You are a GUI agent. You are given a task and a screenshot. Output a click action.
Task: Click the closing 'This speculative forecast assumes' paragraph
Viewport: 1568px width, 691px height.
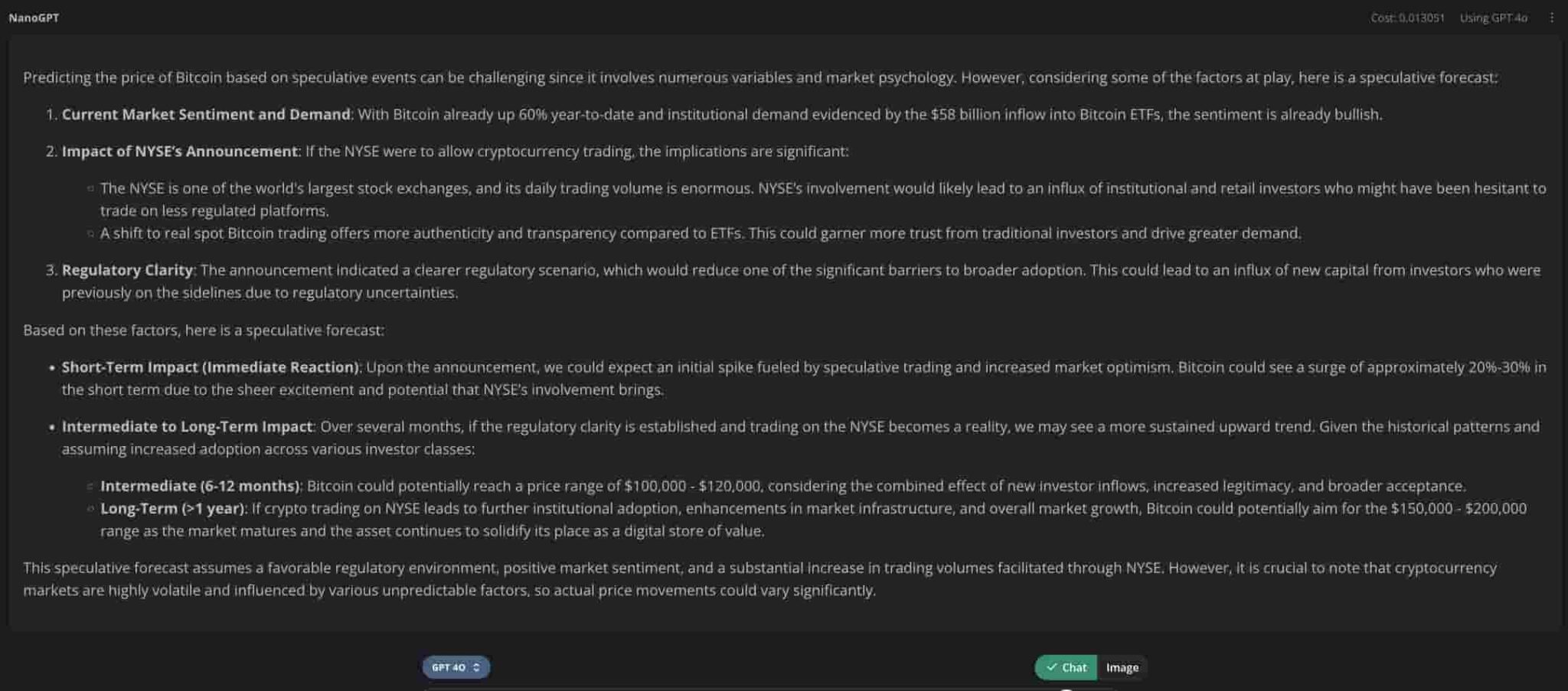(x=759, y=579)
